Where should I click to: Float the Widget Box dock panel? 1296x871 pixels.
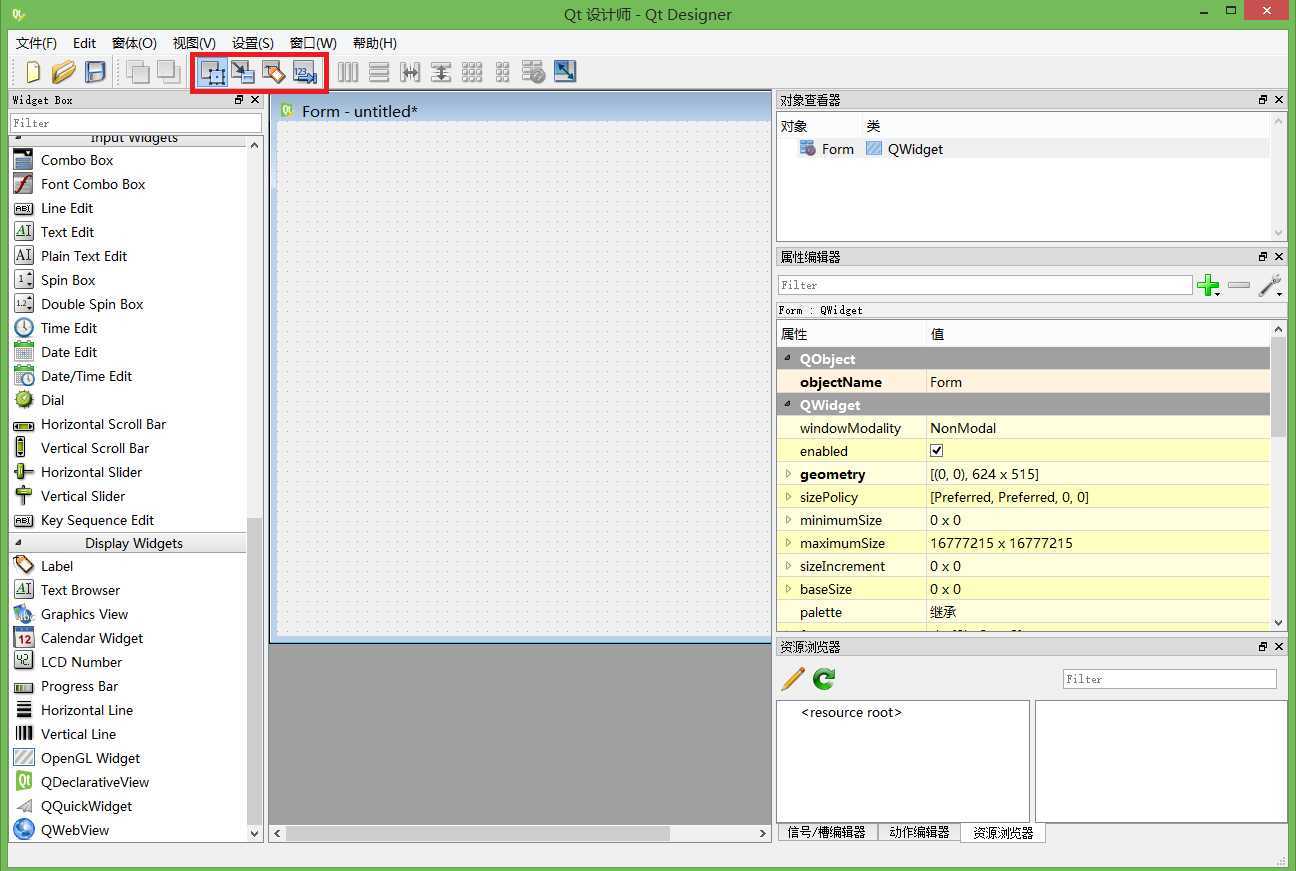[239, 100]
